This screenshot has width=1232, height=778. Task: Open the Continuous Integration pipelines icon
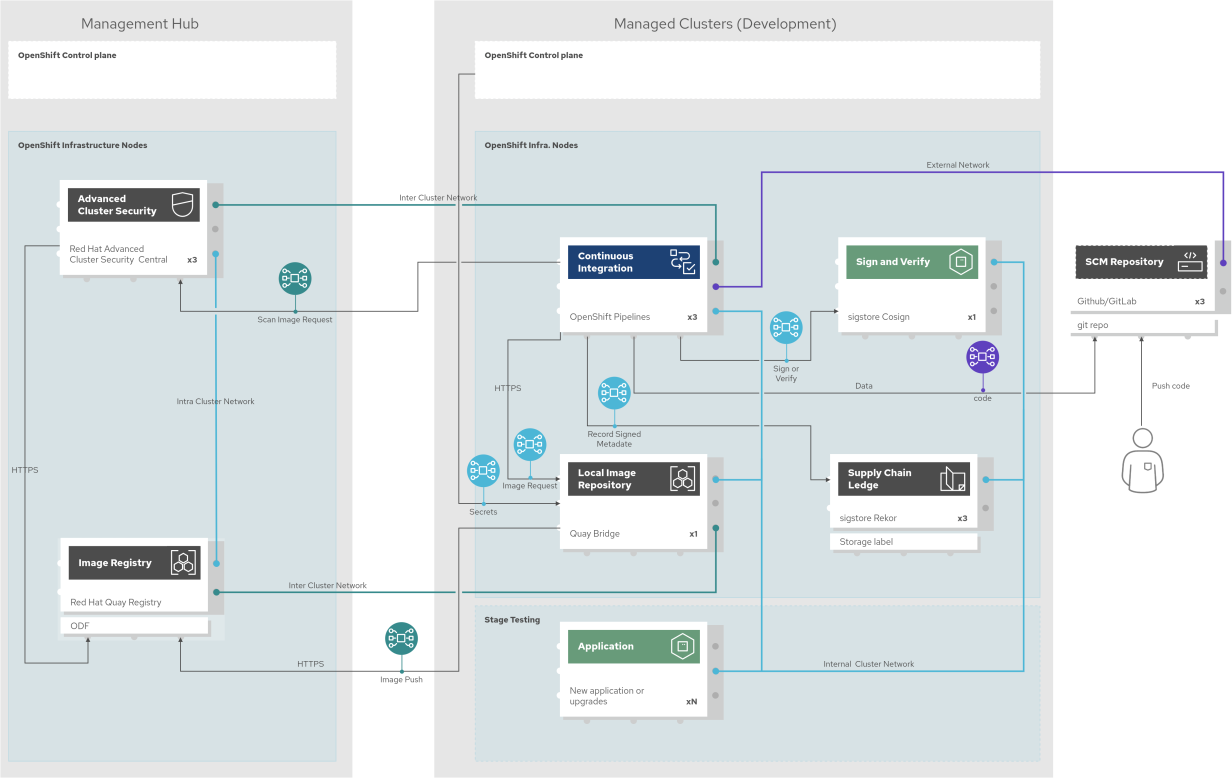pyautogui.click(x=683, y=261)
